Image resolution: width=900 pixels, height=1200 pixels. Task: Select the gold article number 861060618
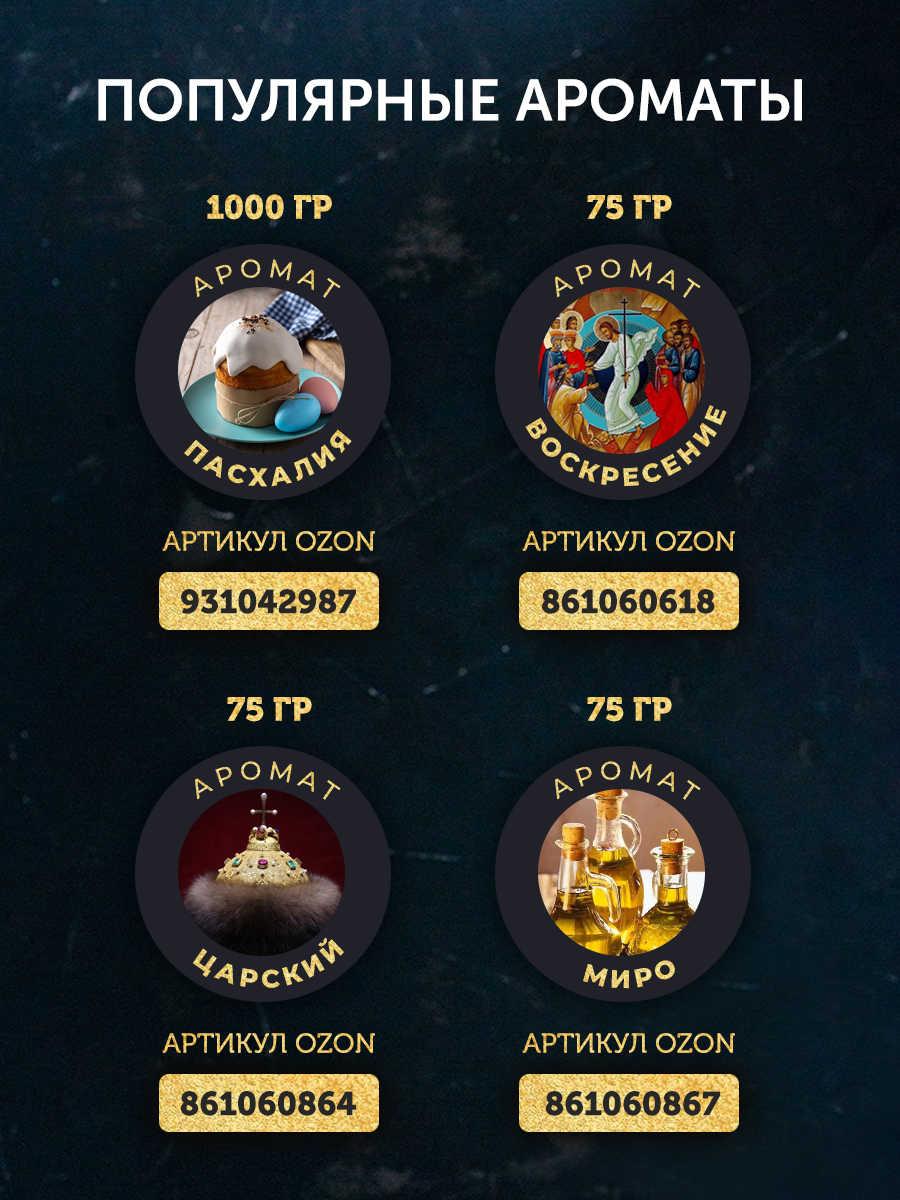[629, 601]
